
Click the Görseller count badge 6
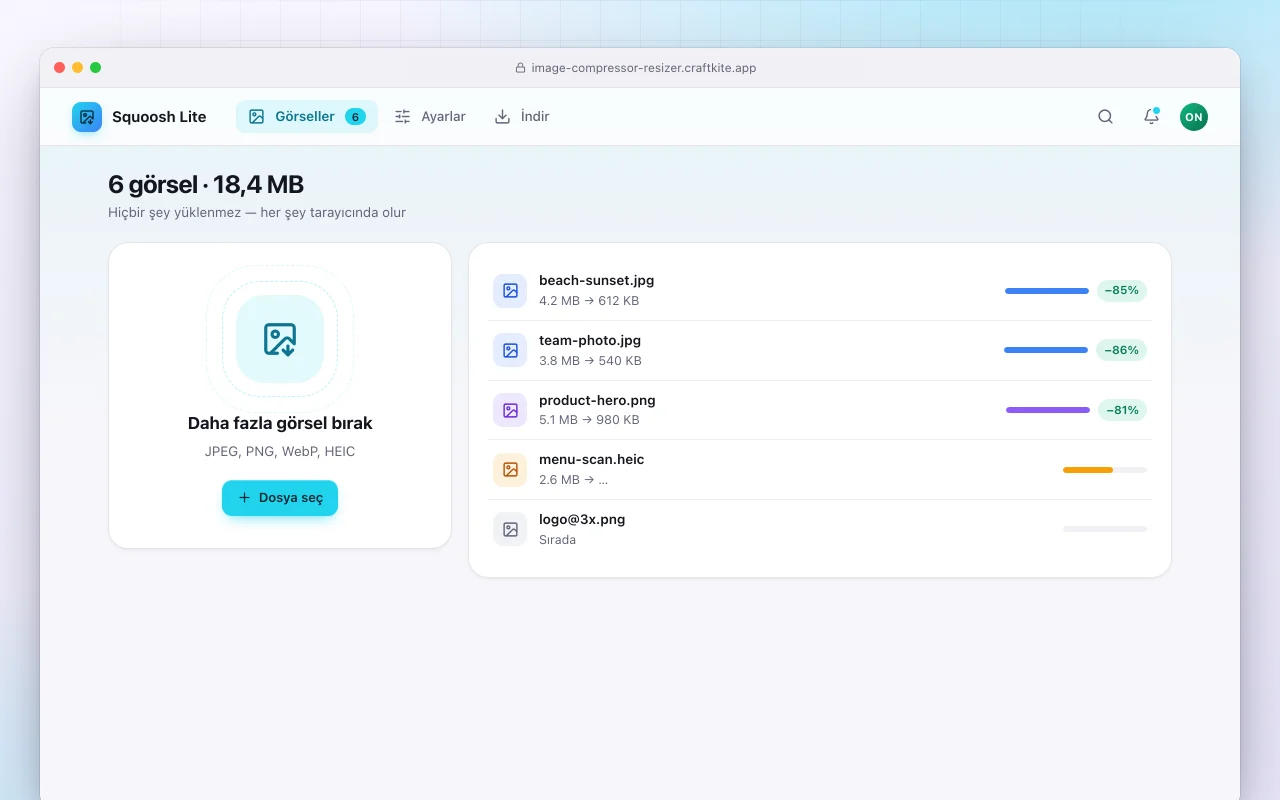tap(355, 117)
